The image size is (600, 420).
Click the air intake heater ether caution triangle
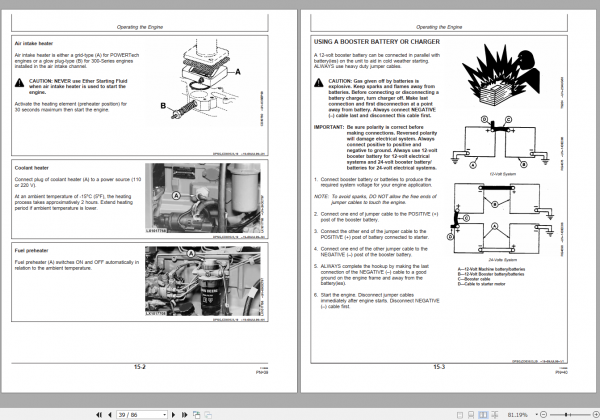coord(20,82)
